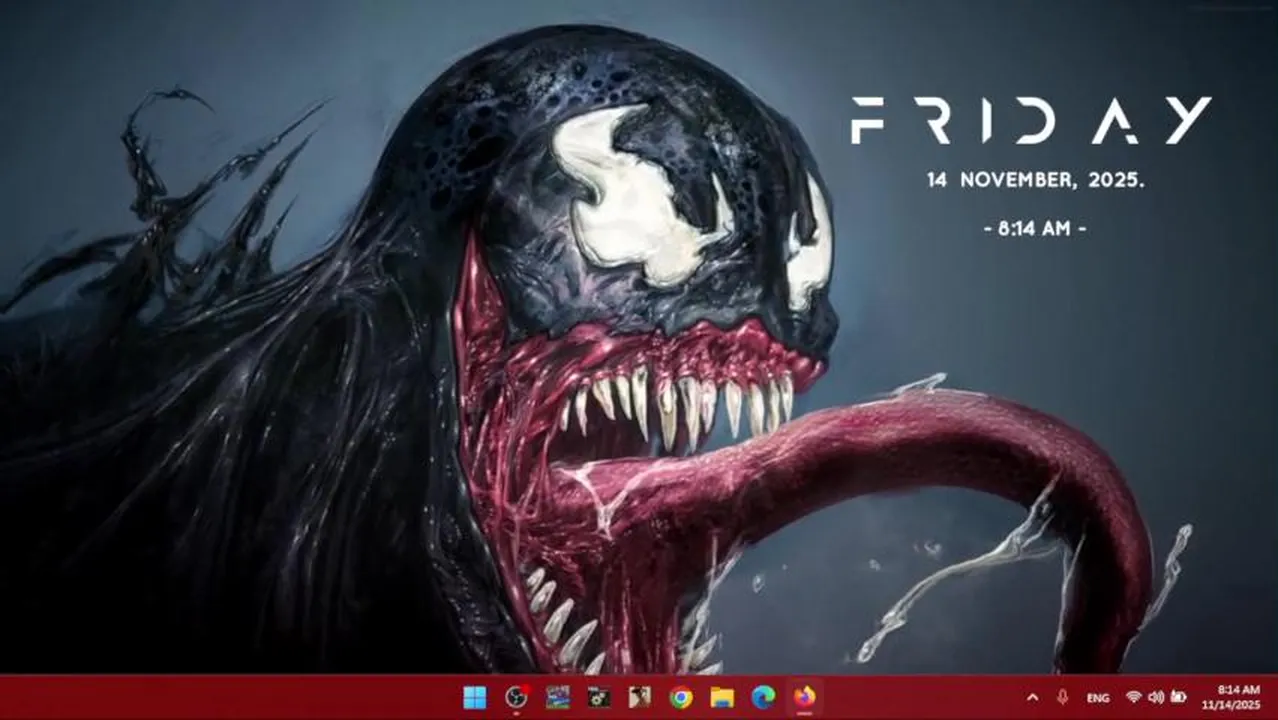This screenshot has width=1278, height=720.
Task: Open OBS Studio from the taskbar
Action: click(516, 697)
